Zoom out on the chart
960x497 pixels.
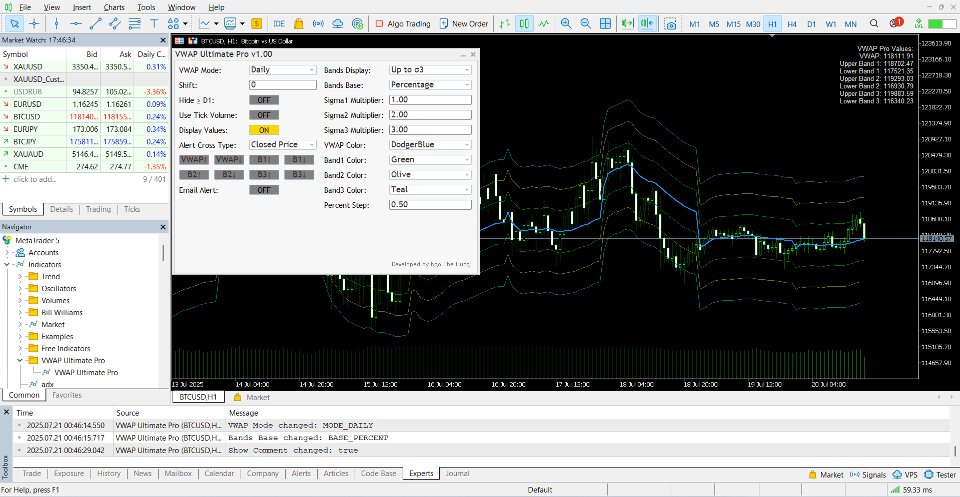tap(585, 23)
